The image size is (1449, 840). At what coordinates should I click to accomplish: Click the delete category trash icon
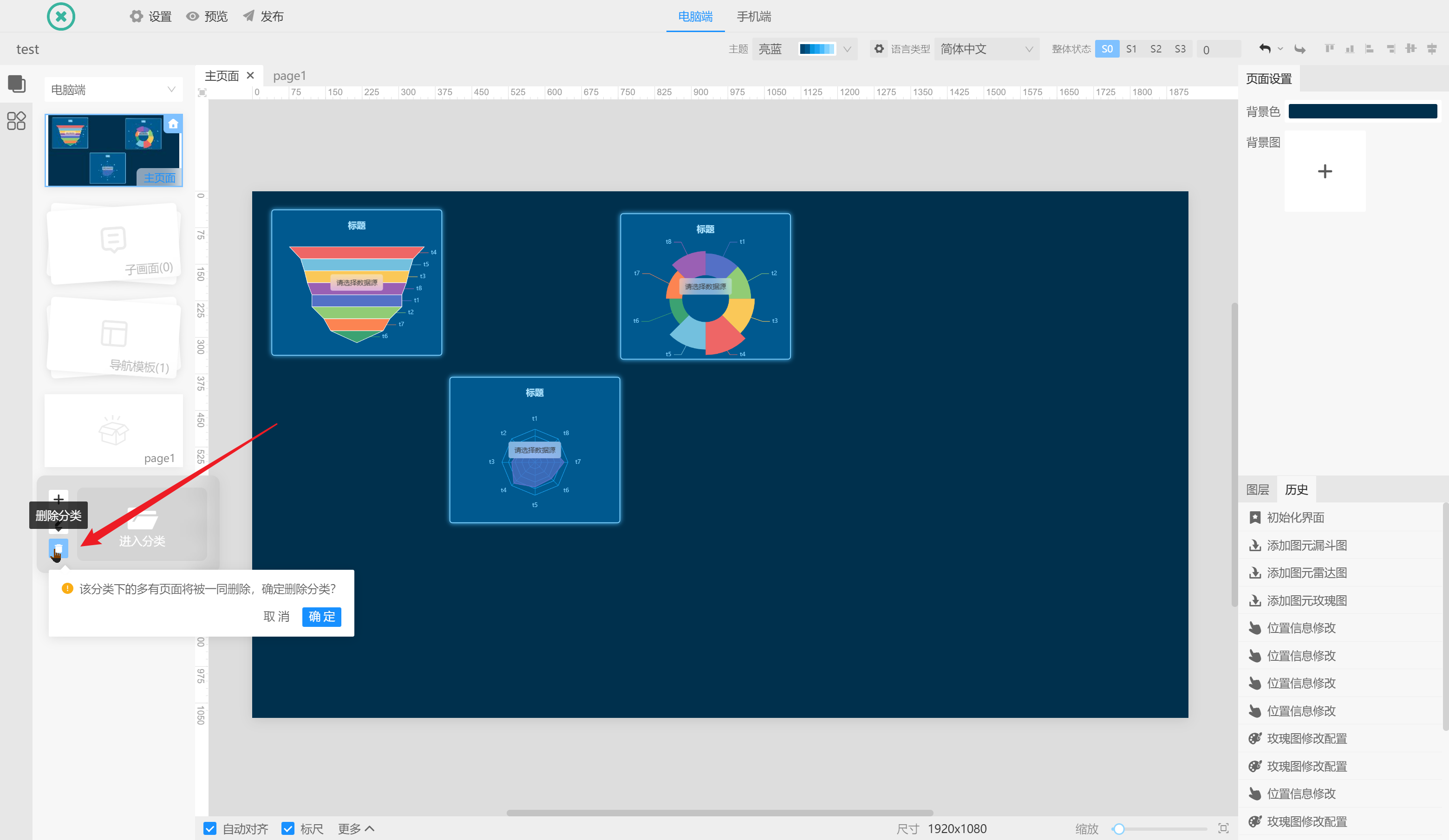[58, 548]
